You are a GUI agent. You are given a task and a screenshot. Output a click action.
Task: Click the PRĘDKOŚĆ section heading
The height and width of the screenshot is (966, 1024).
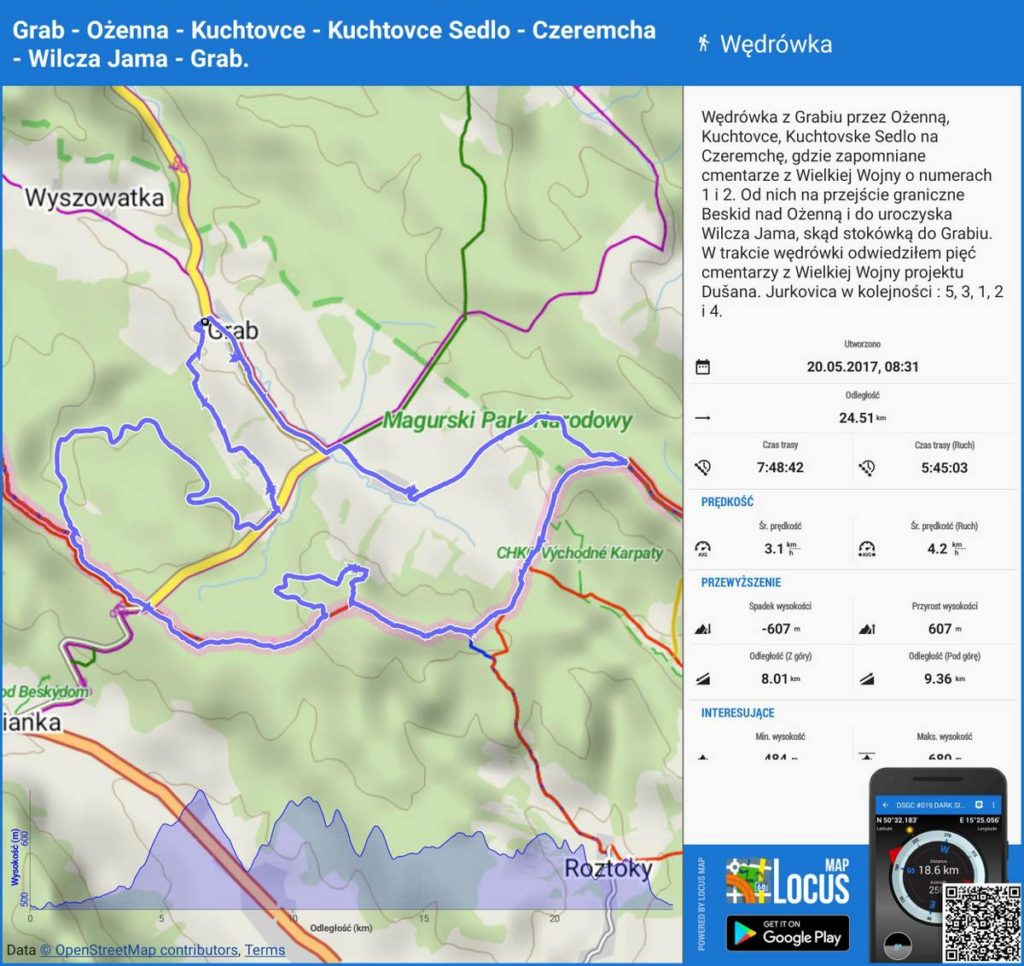(727, 502)
